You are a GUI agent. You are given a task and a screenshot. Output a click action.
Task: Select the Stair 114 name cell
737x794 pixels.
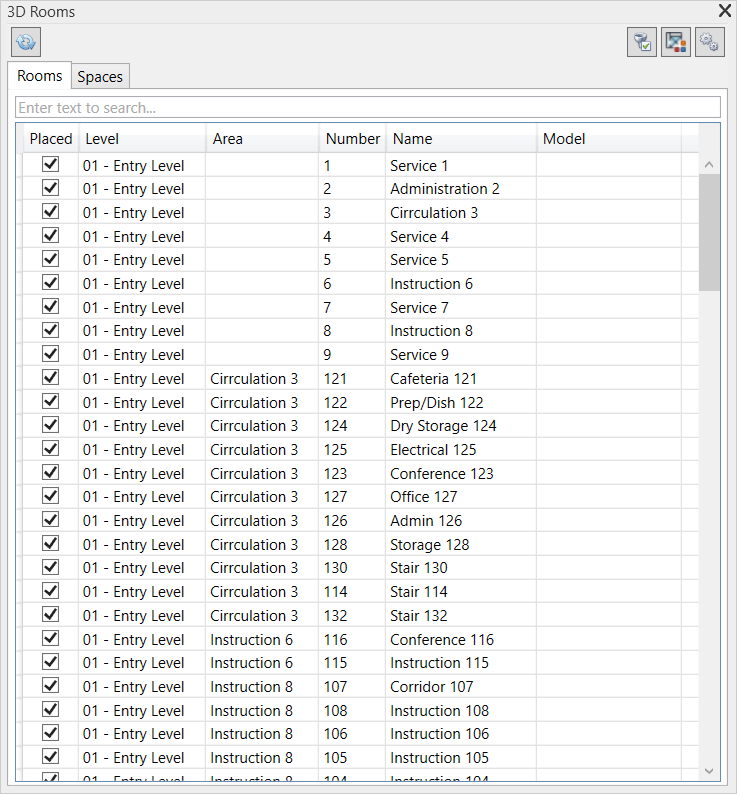pos(461,591)
